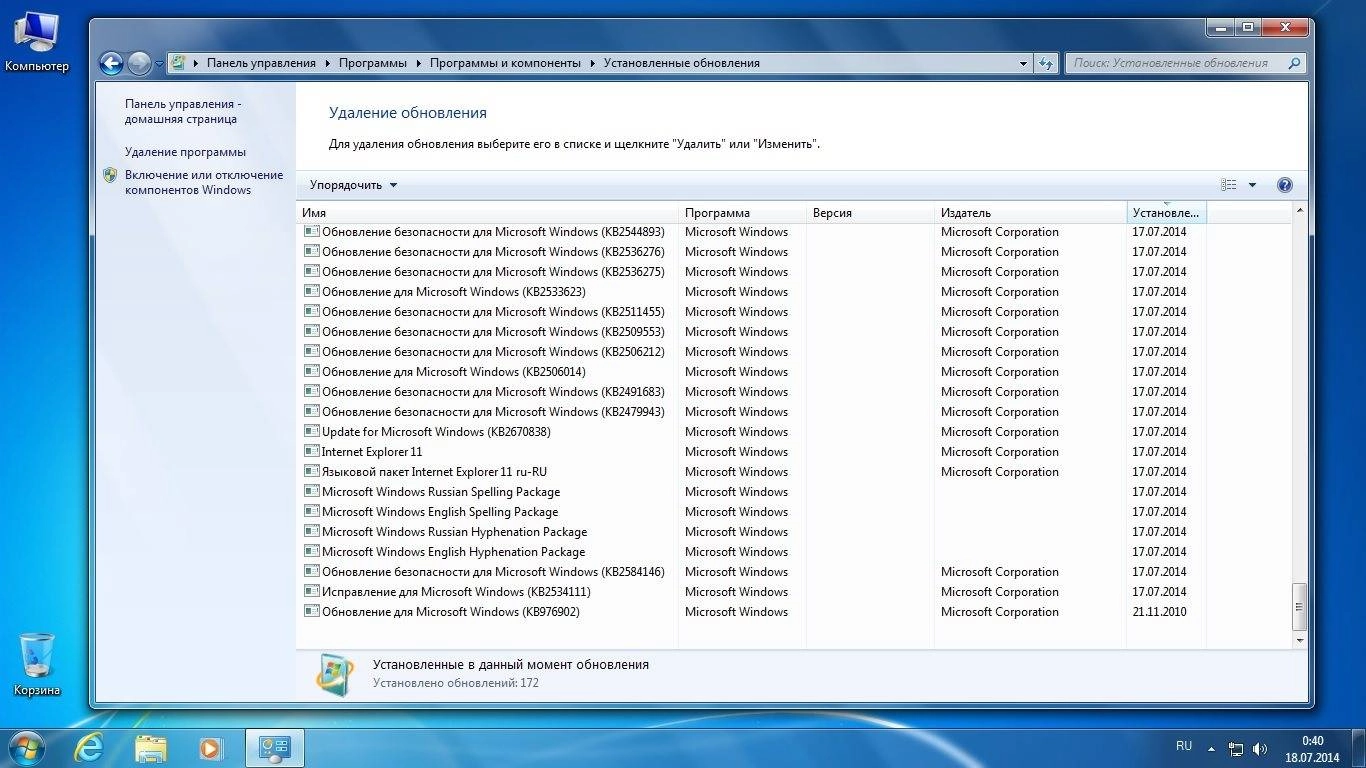Click Установленные обновления breadcrumb

[x=681, y=63]
